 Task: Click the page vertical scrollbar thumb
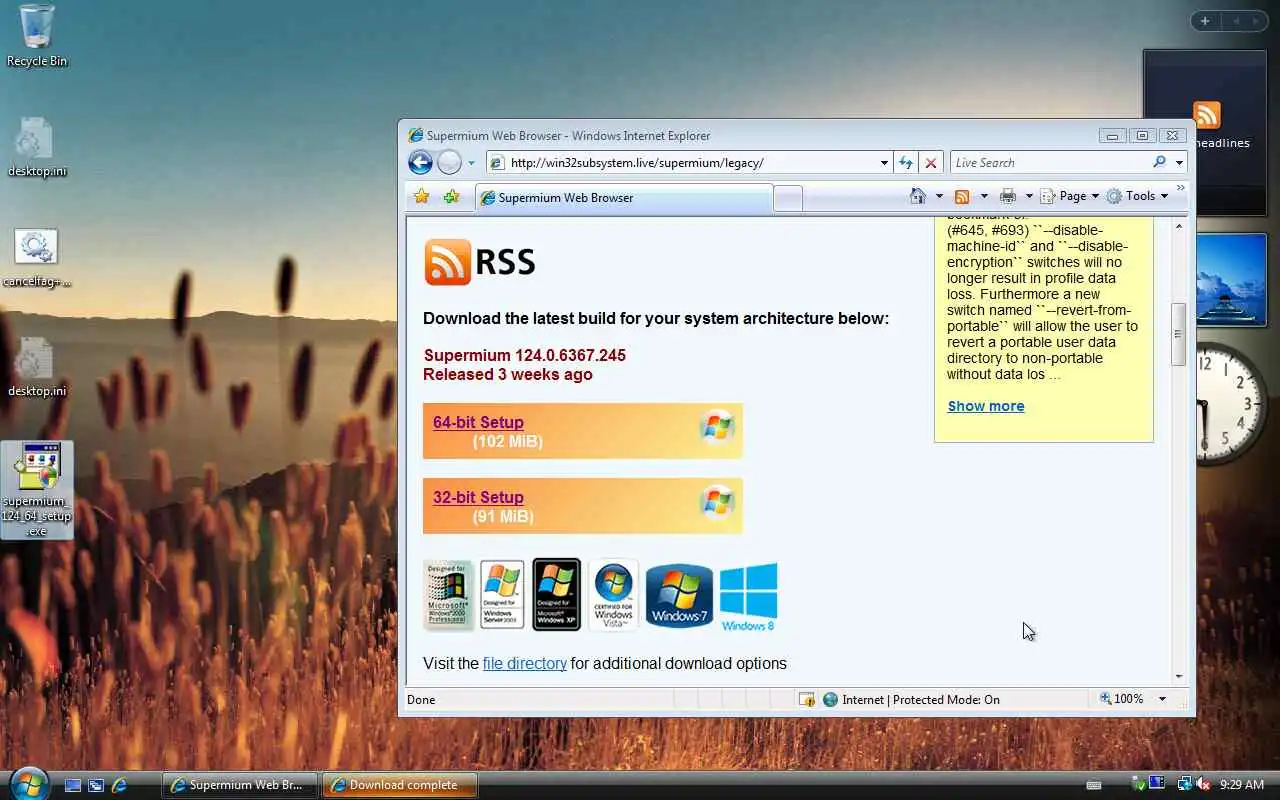pos(1178,334)
